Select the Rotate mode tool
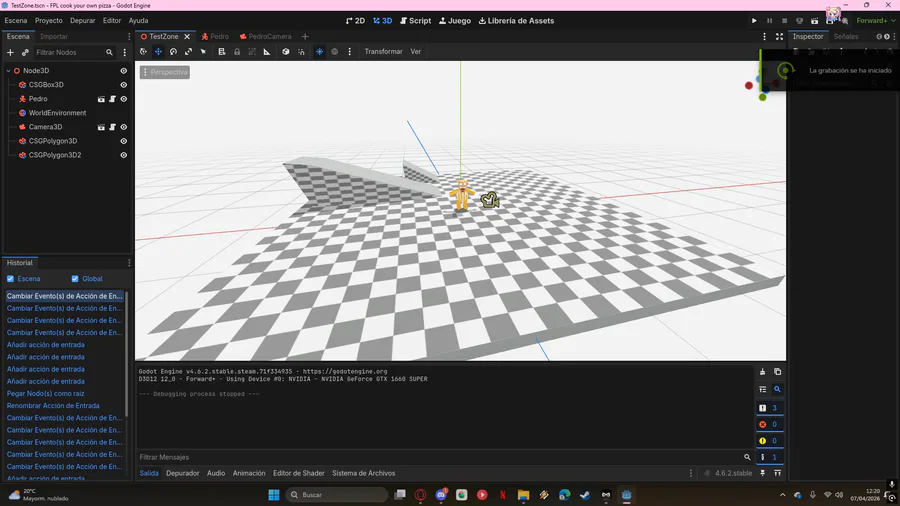The width and height of the screenshot is (900, 506). 173,52
